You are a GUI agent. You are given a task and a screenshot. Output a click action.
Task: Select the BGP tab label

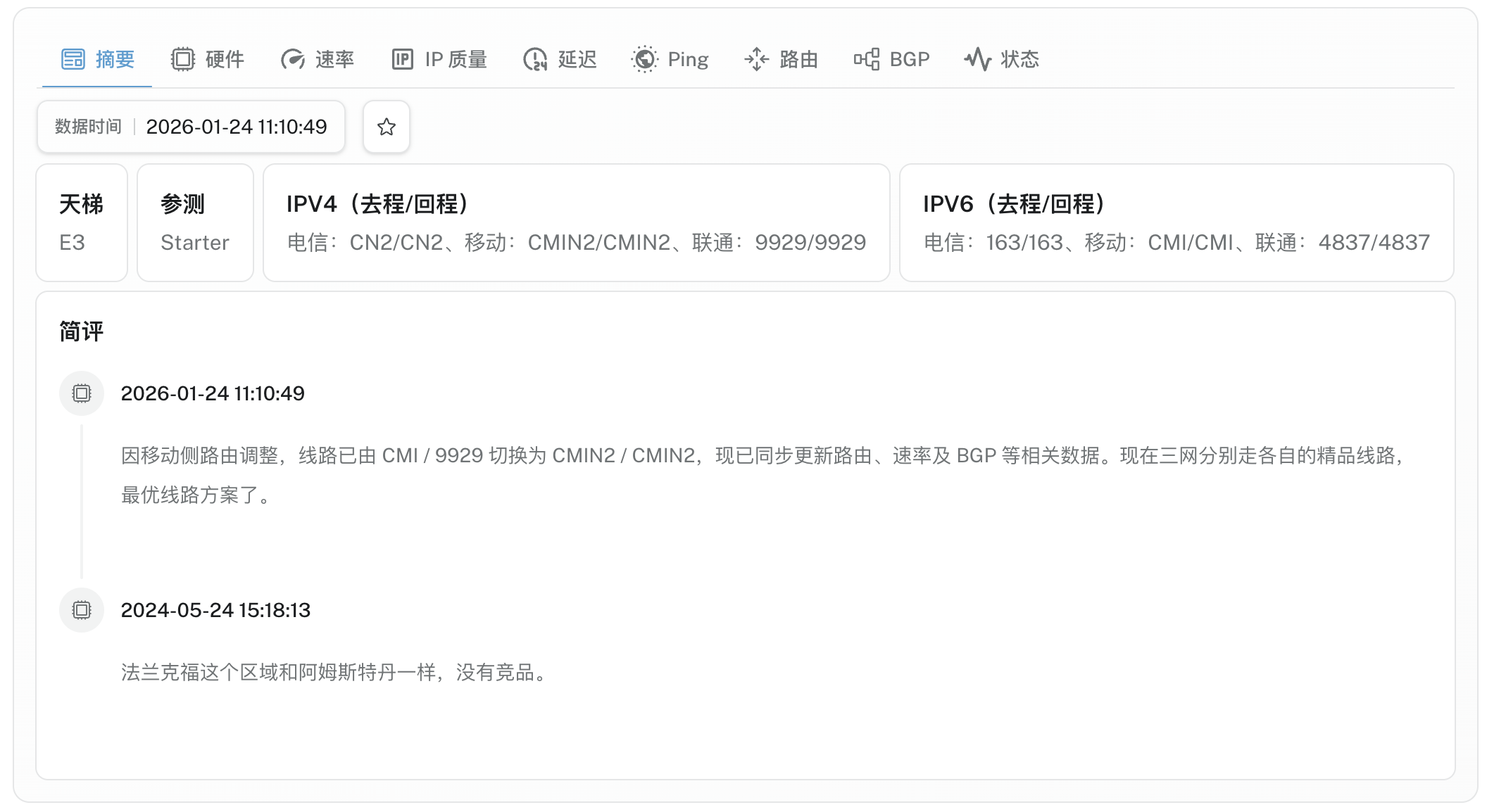909,59
